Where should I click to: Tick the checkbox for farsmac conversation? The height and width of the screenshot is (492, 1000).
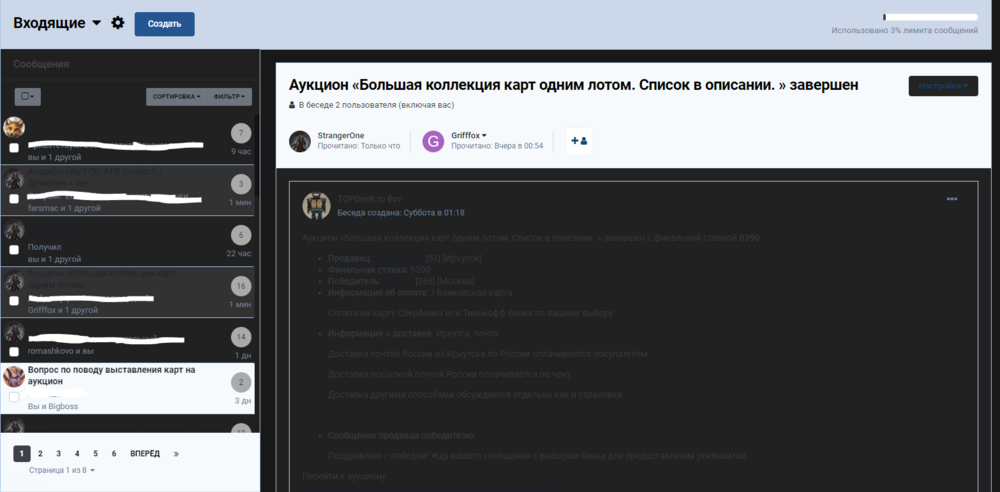click(x=14, y=199)
